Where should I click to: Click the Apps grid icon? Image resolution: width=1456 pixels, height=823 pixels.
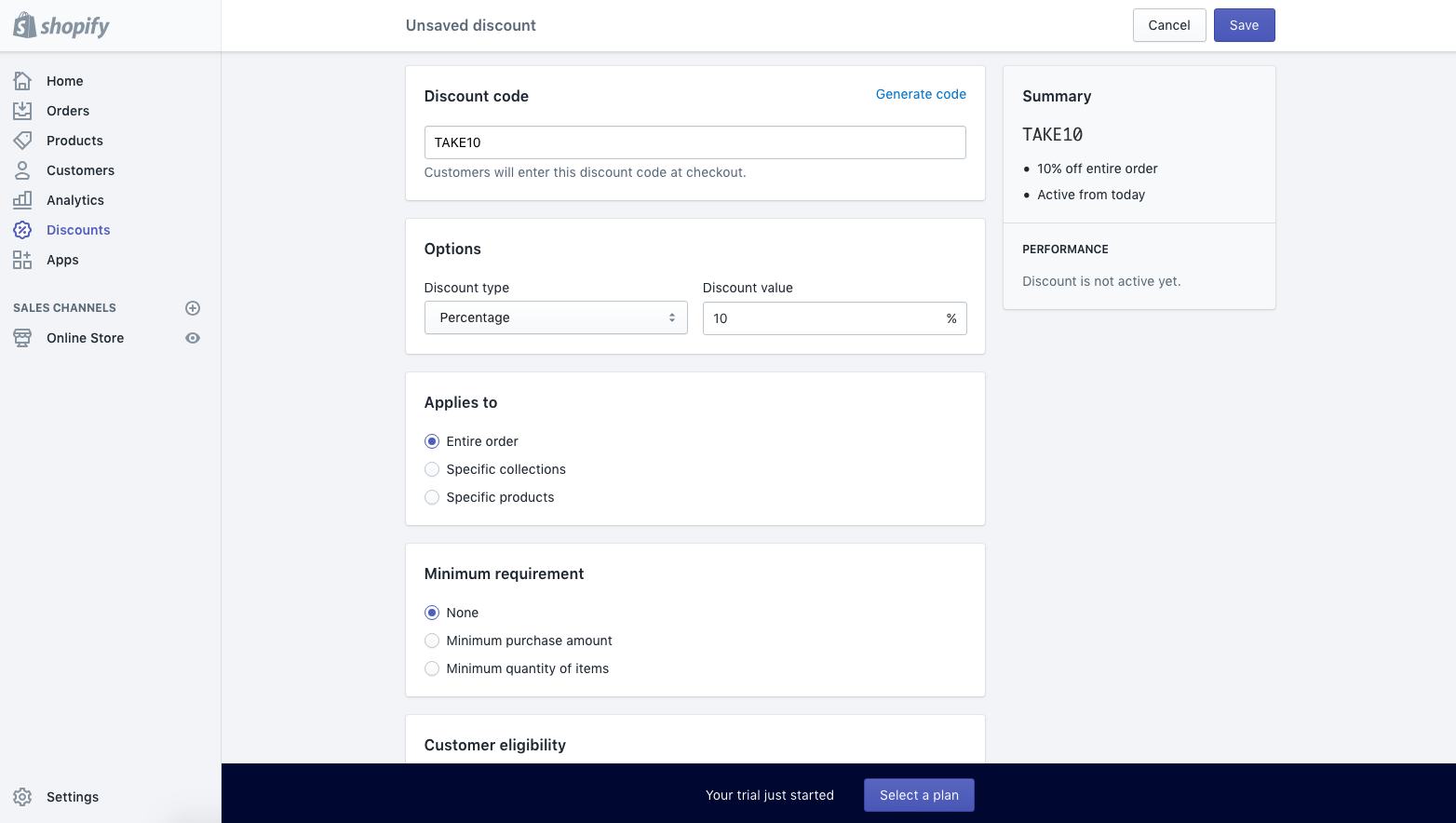click(22, 260)
